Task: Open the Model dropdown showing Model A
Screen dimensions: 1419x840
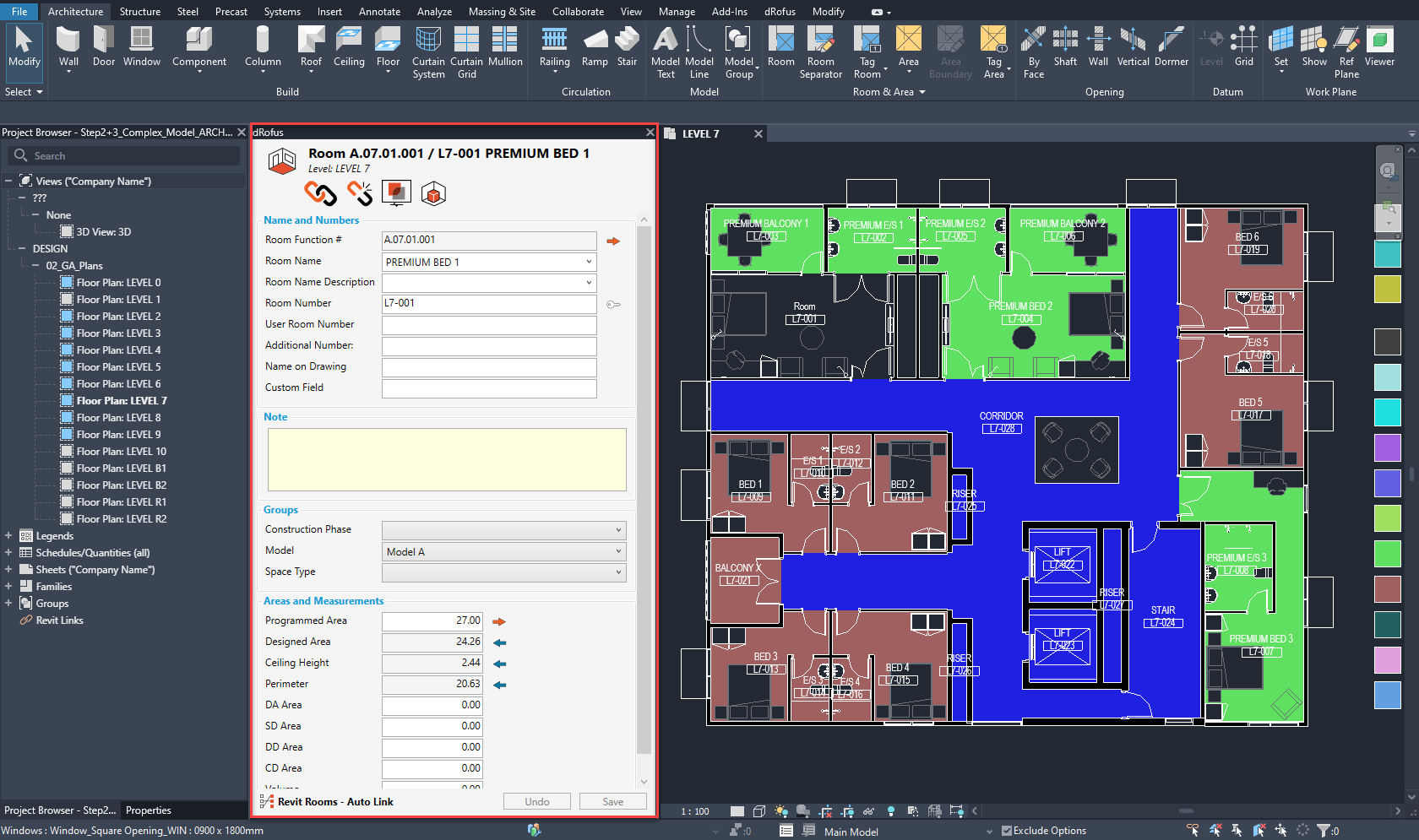Action: click(618, 551)
